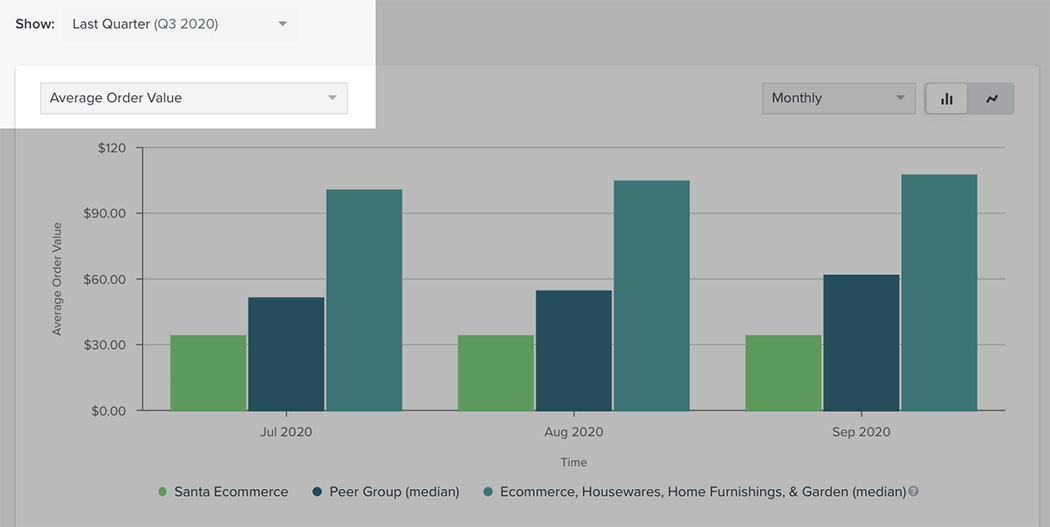Click the help icon beside Garden (median)
This screenshot has width=1050, height=527.
(x=913, y=492)
